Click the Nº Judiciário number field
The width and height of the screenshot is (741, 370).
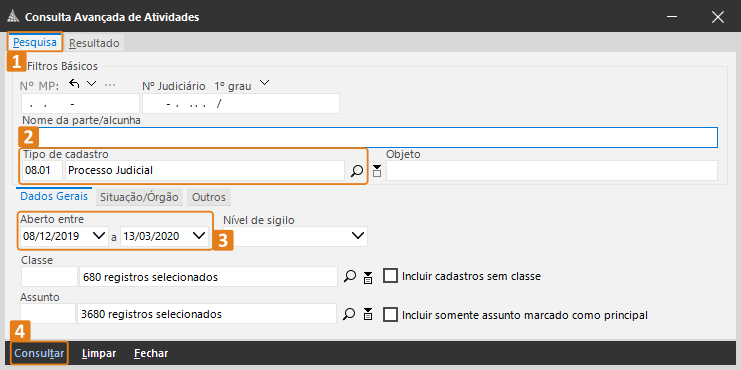click(241, 103)
